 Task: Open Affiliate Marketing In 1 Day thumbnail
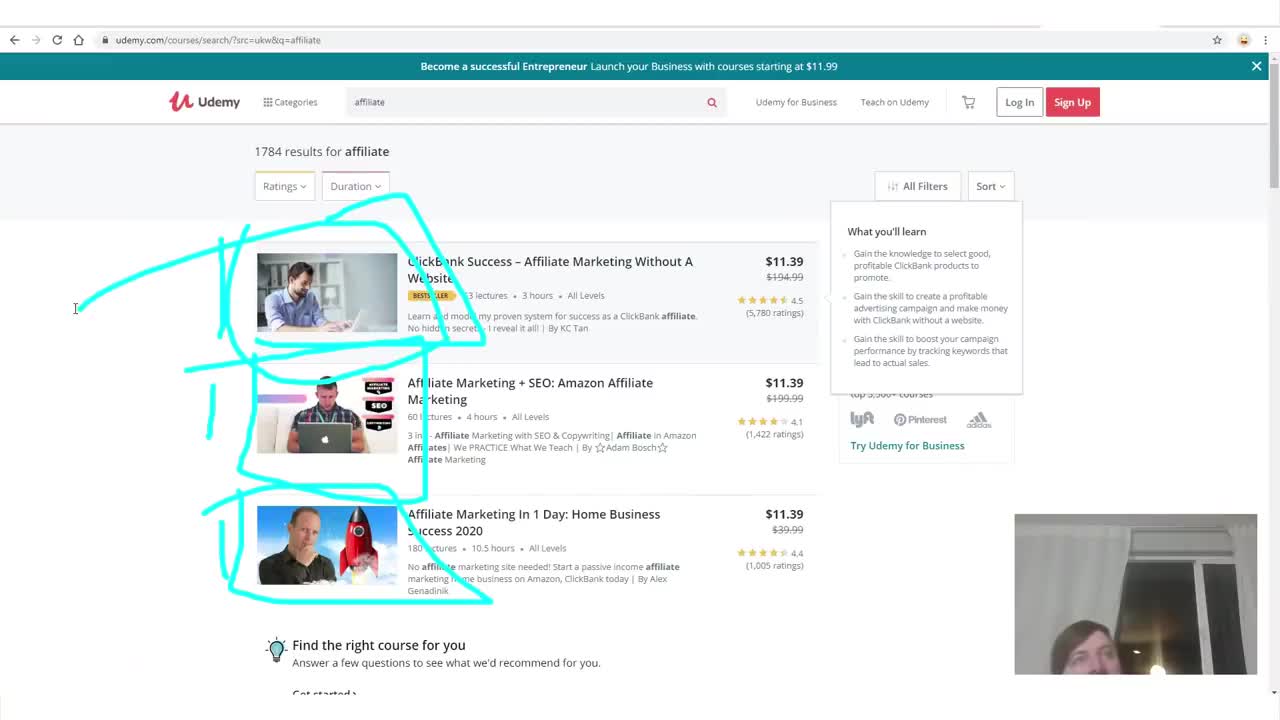tap(327, 545)
